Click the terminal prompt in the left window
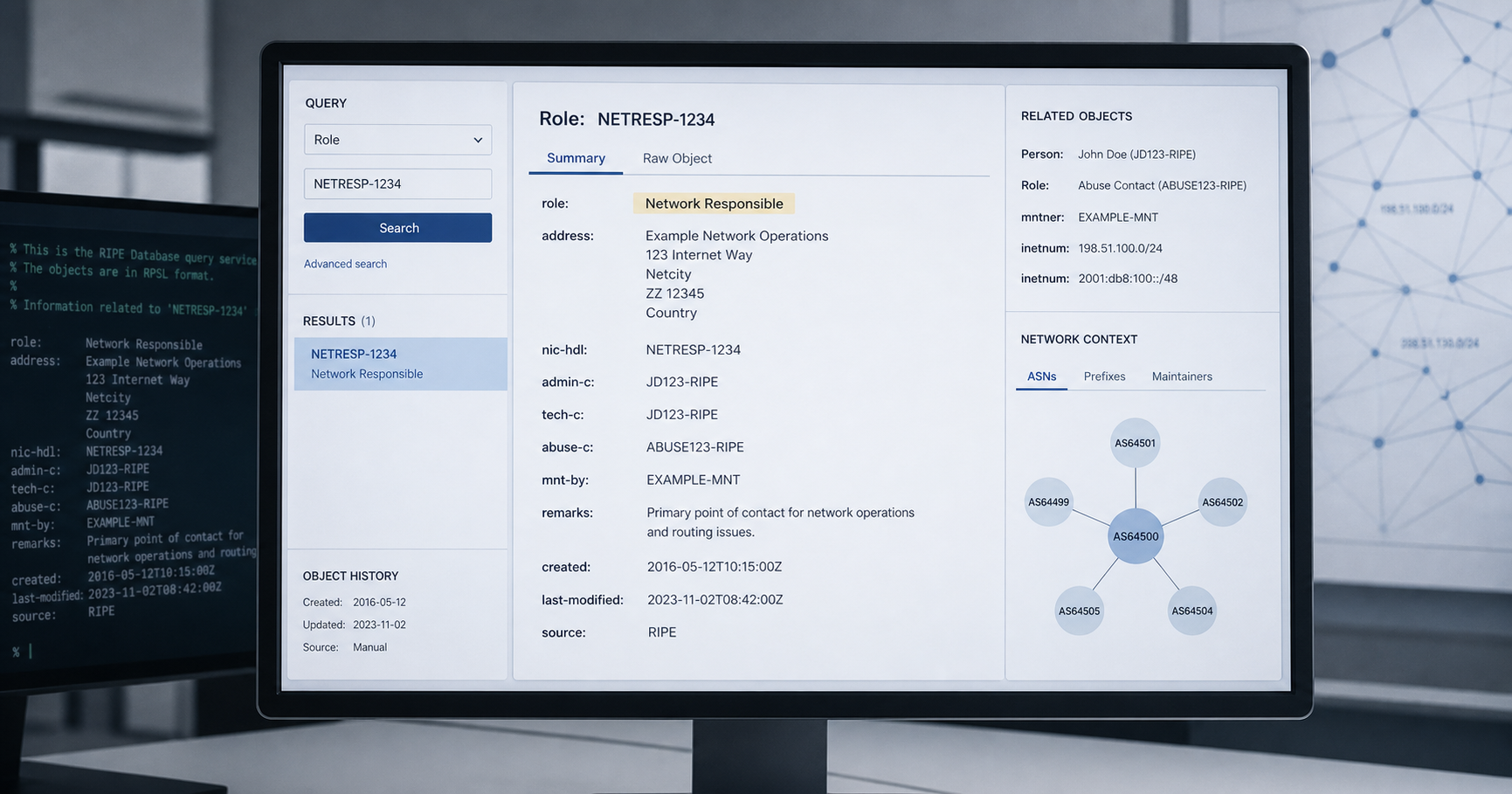The image size is (1512, 794). pyautogui.click(x=22, y=651)
